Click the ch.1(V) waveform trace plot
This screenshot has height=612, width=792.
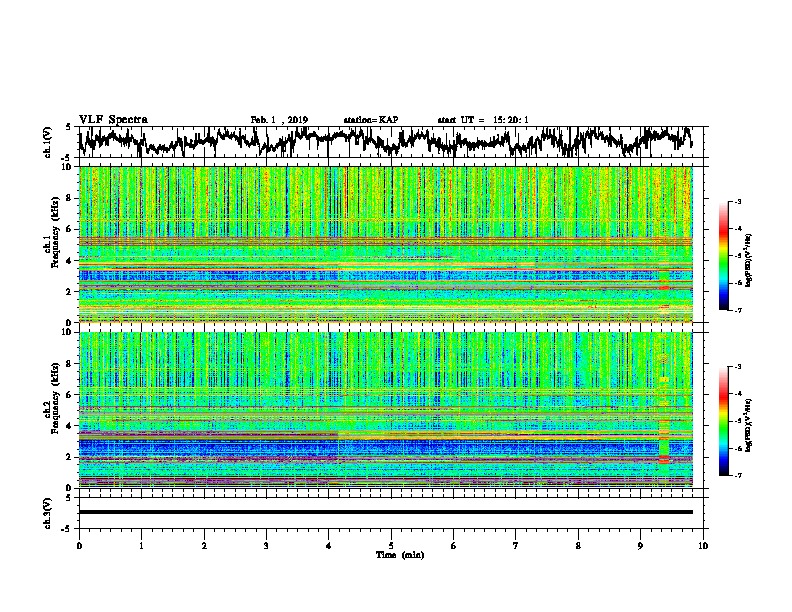(385, 142)
